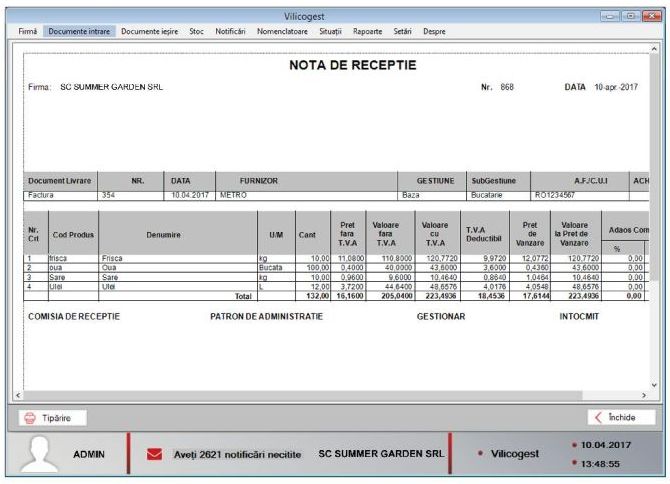Open the 2621 unread notifications link
Viewport: 670px width, 484px height.
[x=237, y=454]
